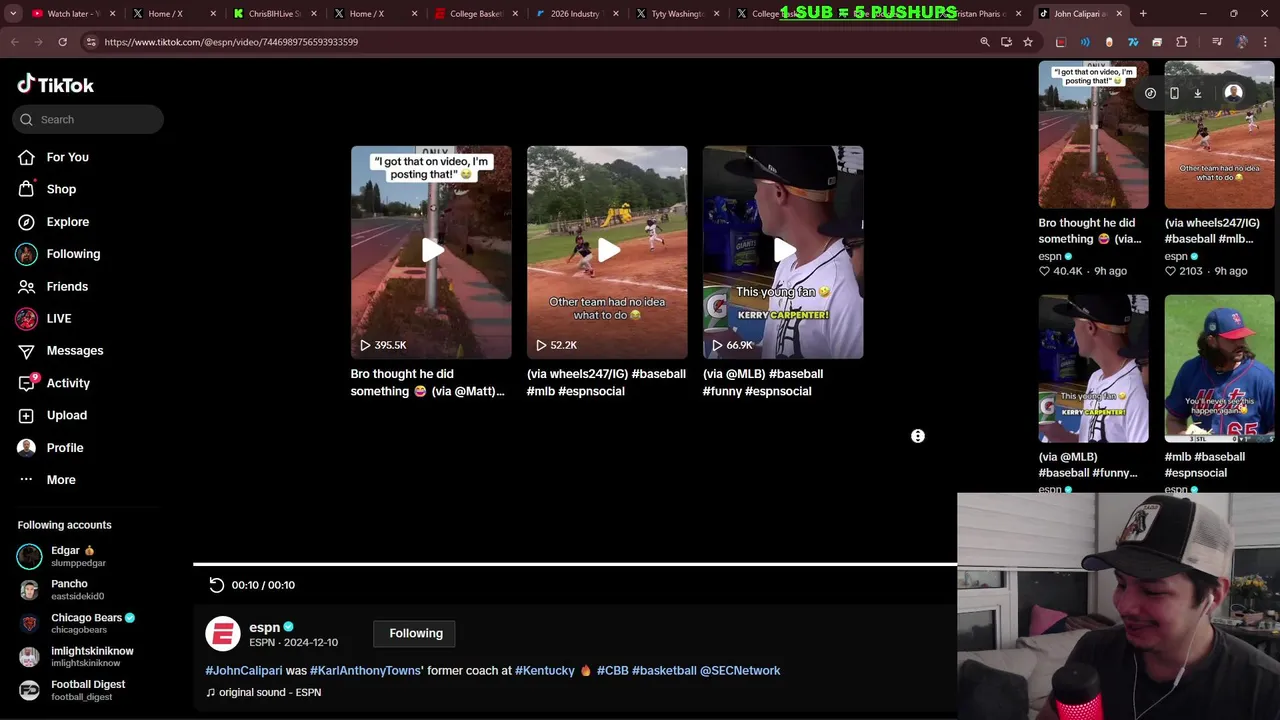Click the TikTok app icon in floating toolbar
1280x720 pixels.
pyautogui.click(x=1150, y=93)
